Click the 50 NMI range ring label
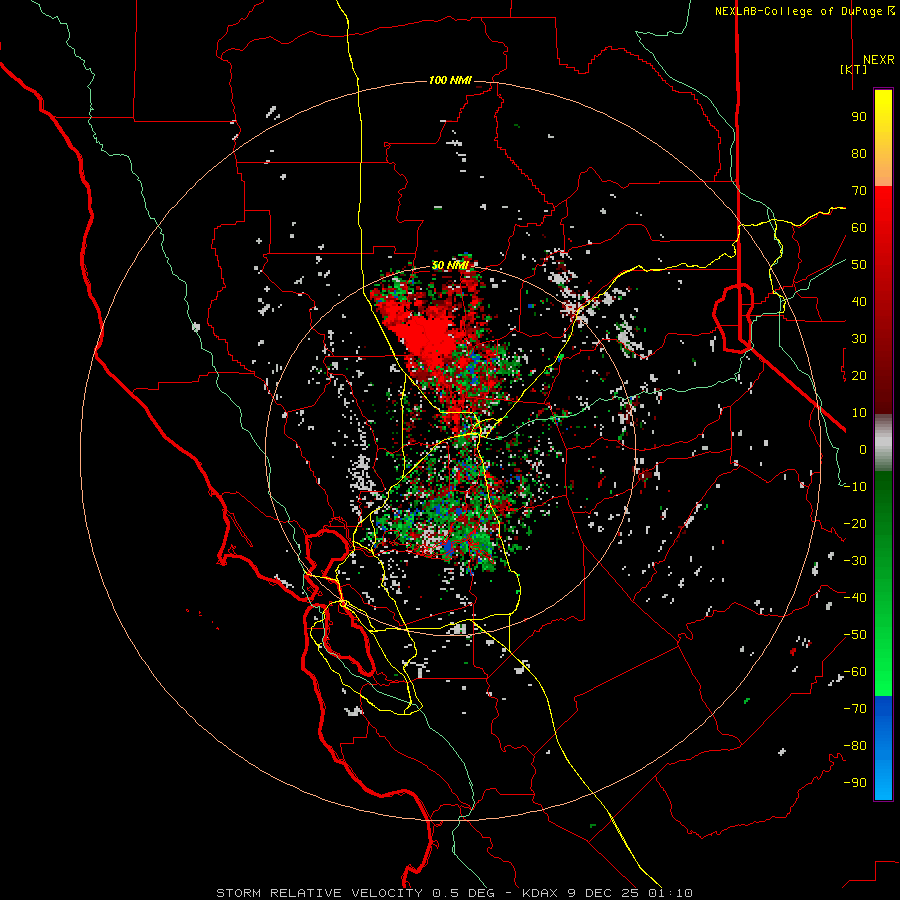The image size is (900, 900). click(x=450, y=265)
